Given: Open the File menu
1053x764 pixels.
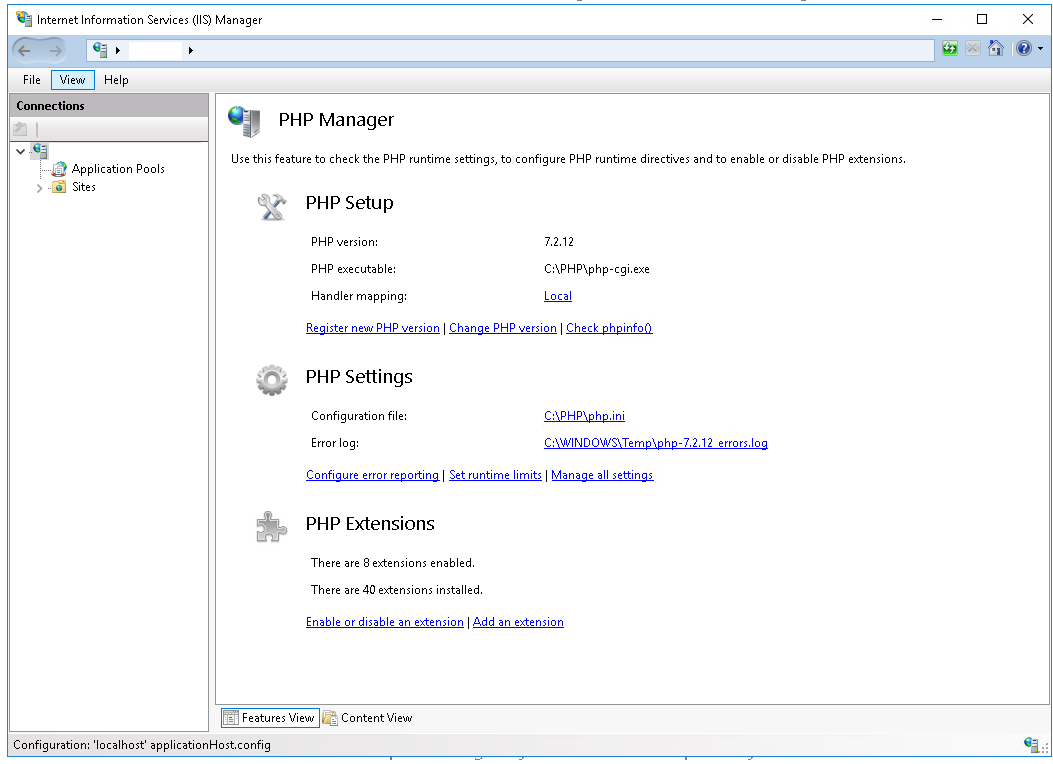Looking at the screenshot, I should pyautogui.click(x=32, y=80).
